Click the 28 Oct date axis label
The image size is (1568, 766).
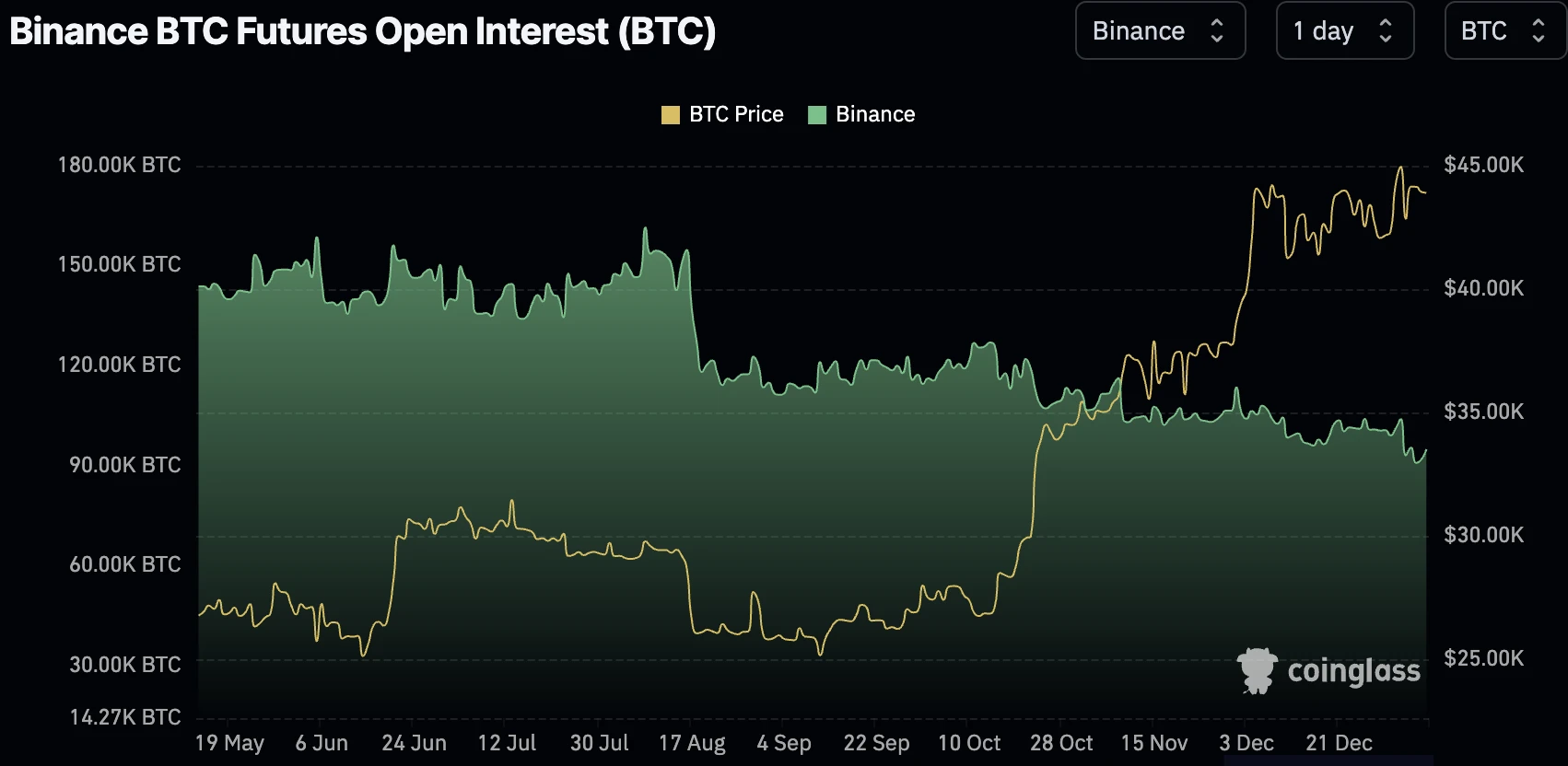coord(1061,743)
